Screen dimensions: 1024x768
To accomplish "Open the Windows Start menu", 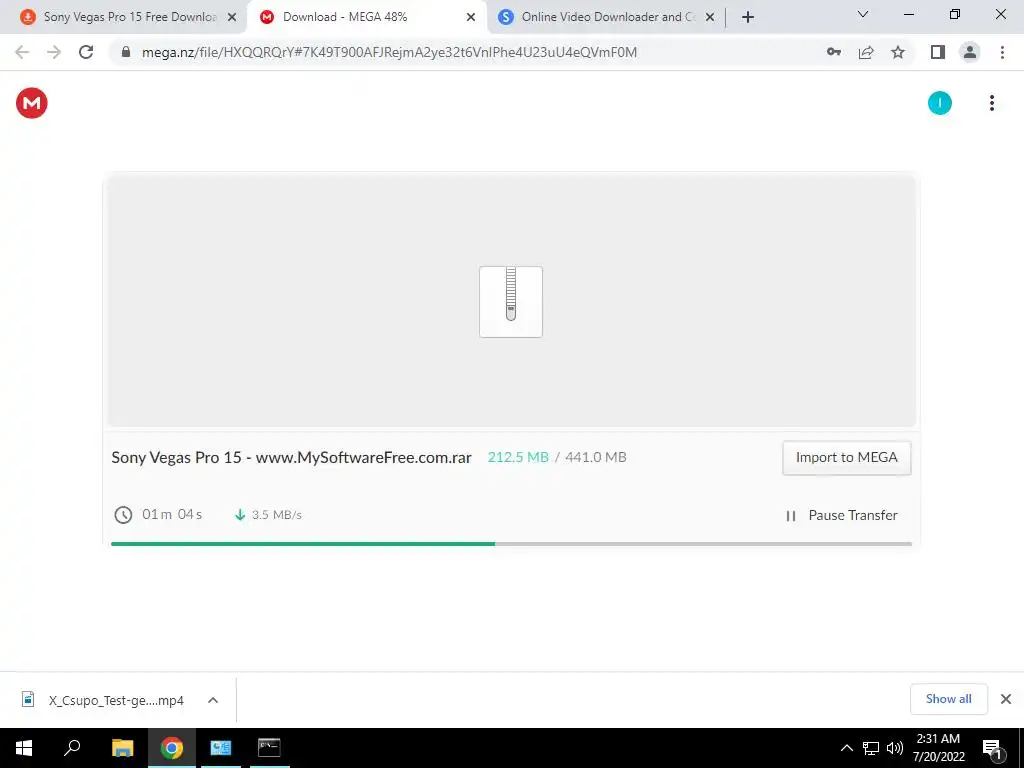I will (24, 748).
